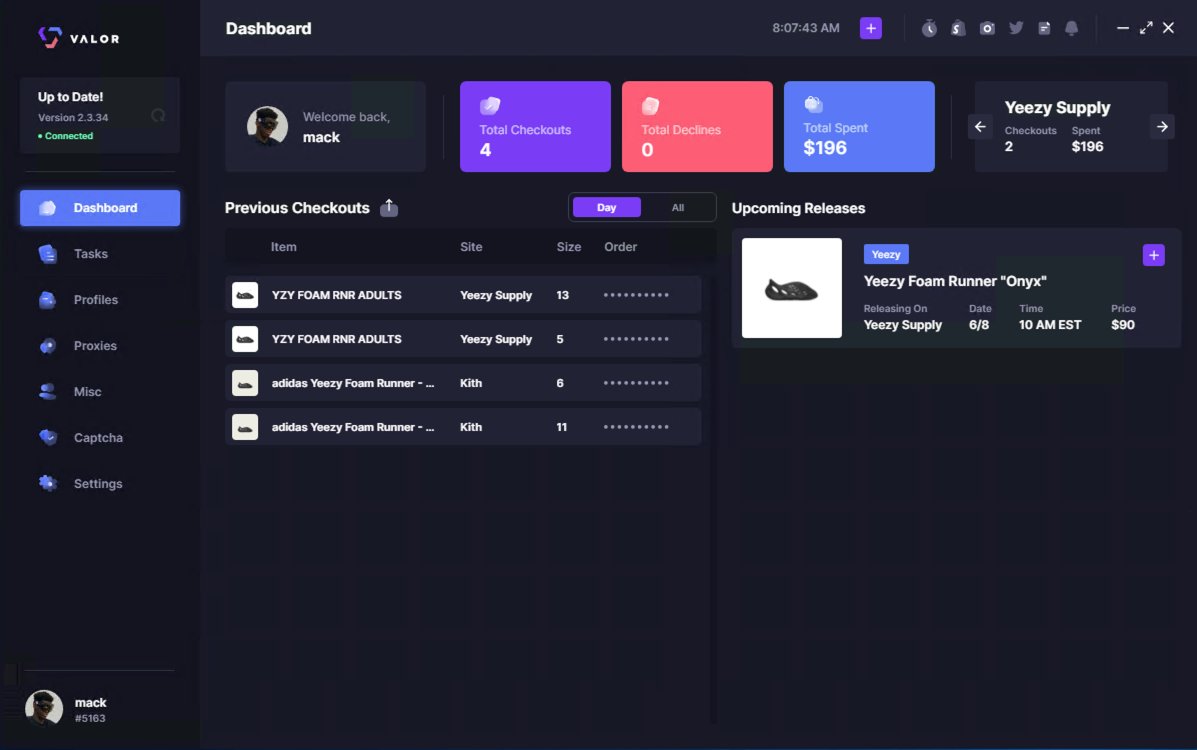Click the next site right arrow
The image size is (1197, 750).
pos(1162,127)
